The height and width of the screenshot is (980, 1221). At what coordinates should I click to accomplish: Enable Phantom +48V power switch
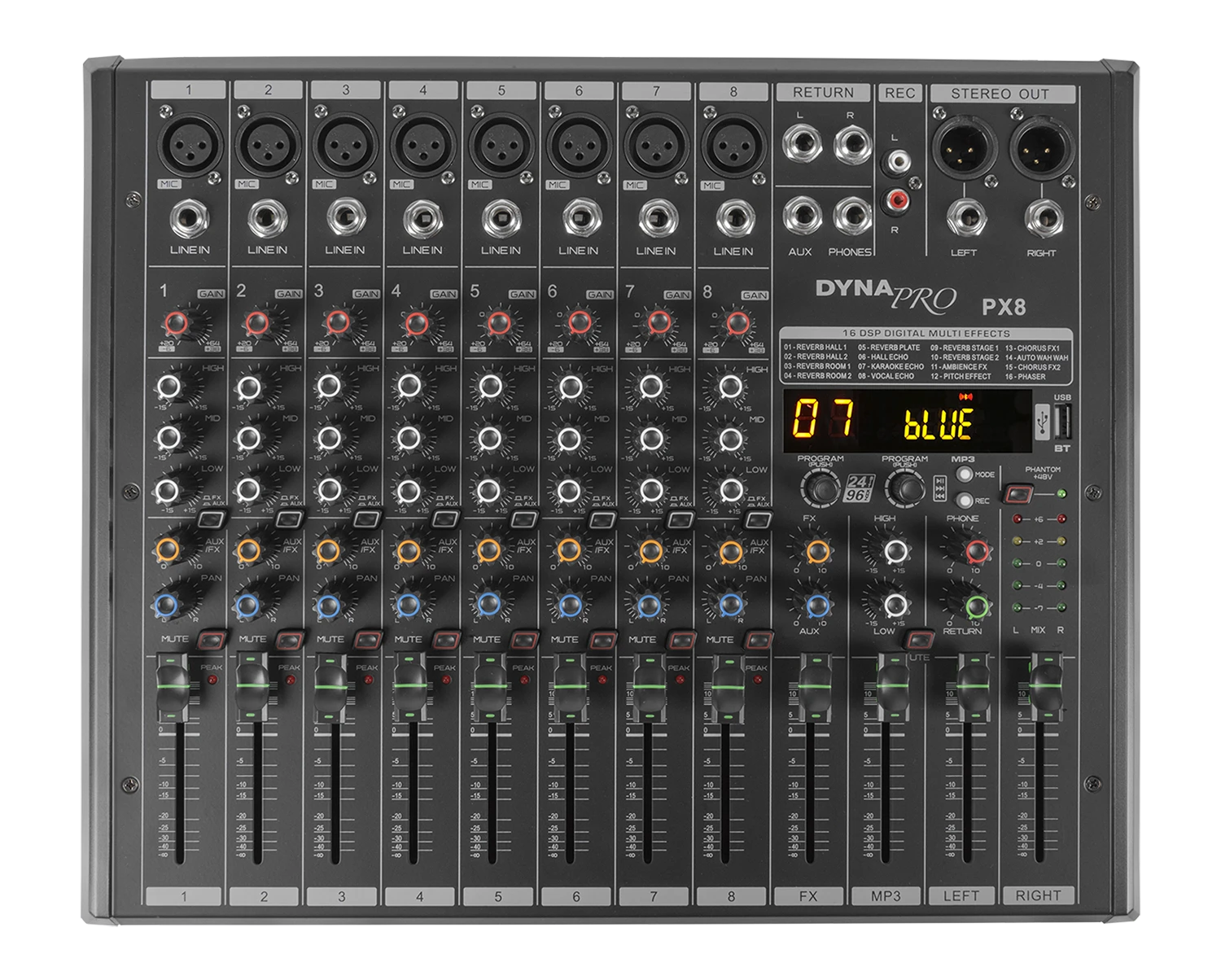point(1019,492)
